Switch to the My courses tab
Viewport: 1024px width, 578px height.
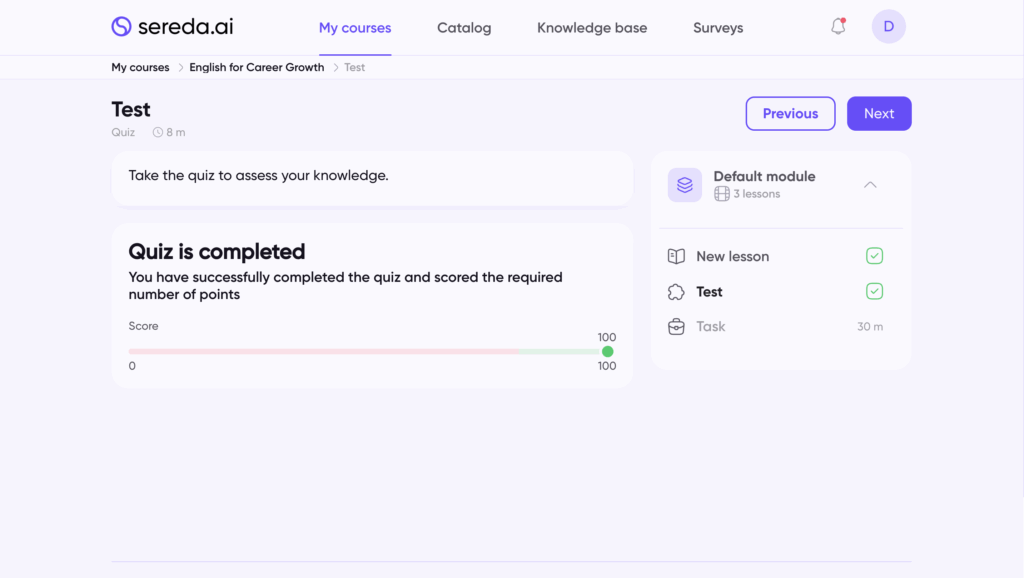pos(355,28)
